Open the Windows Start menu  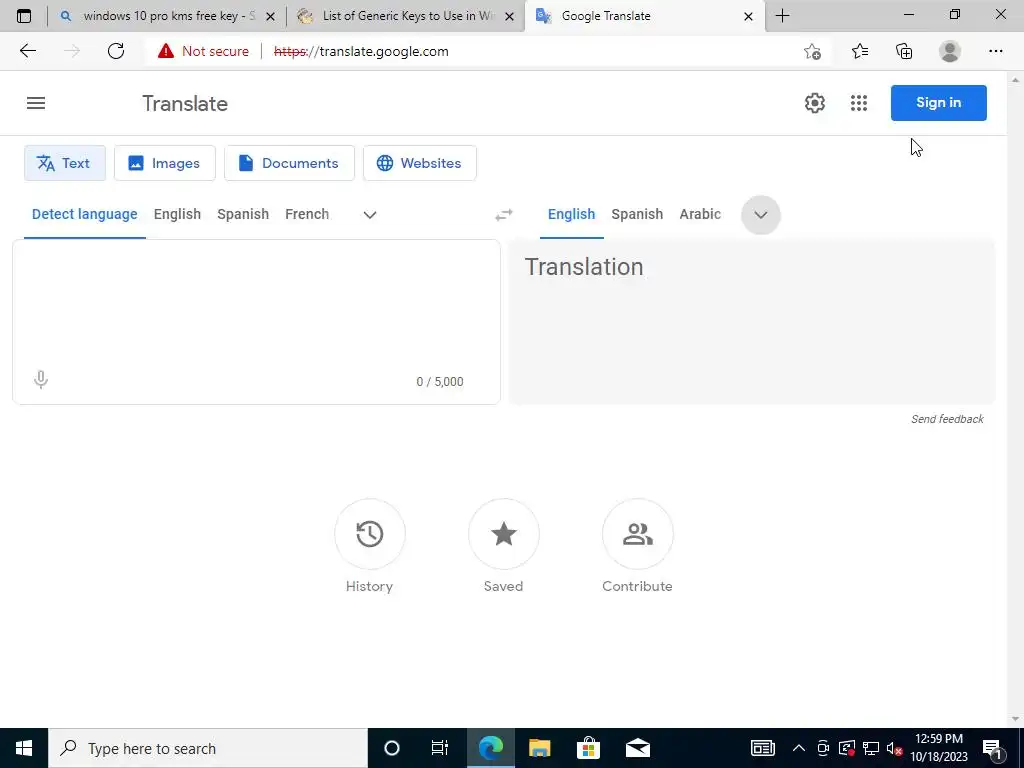24,748
